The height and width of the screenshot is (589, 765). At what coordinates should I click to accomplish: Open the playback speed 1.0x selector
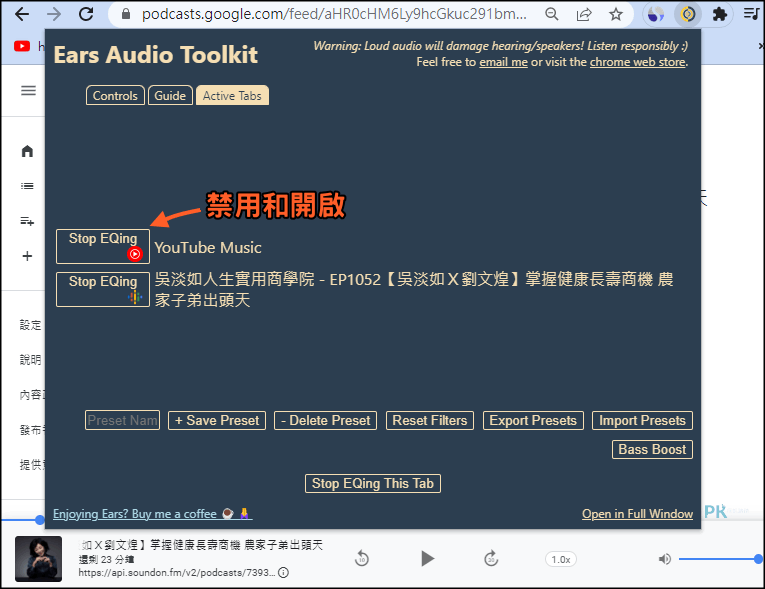(x=561, y=559)
